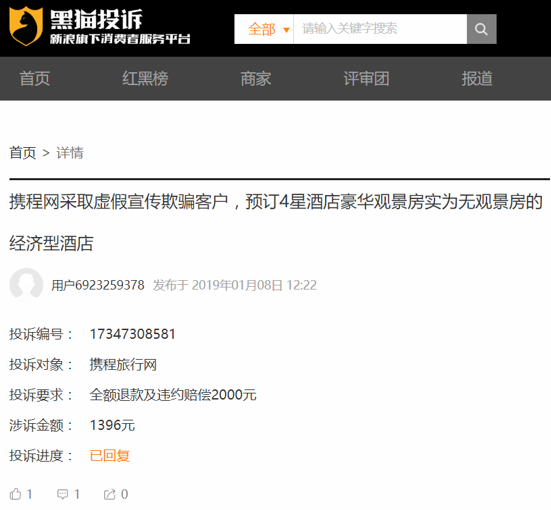Click the thumbs-up like icon

point(15,494)
